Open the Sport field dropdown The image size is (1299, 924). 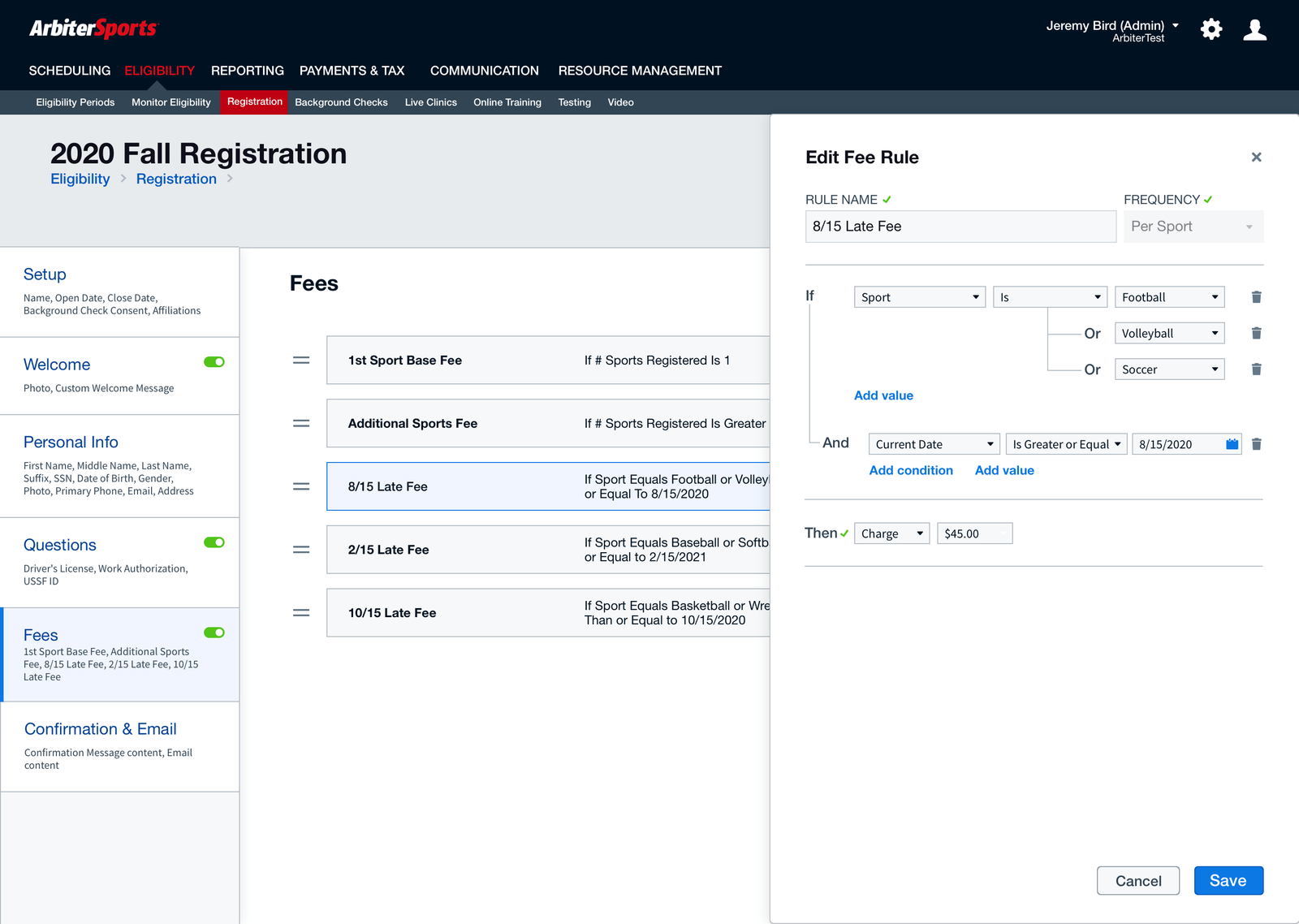pos(920,297)
